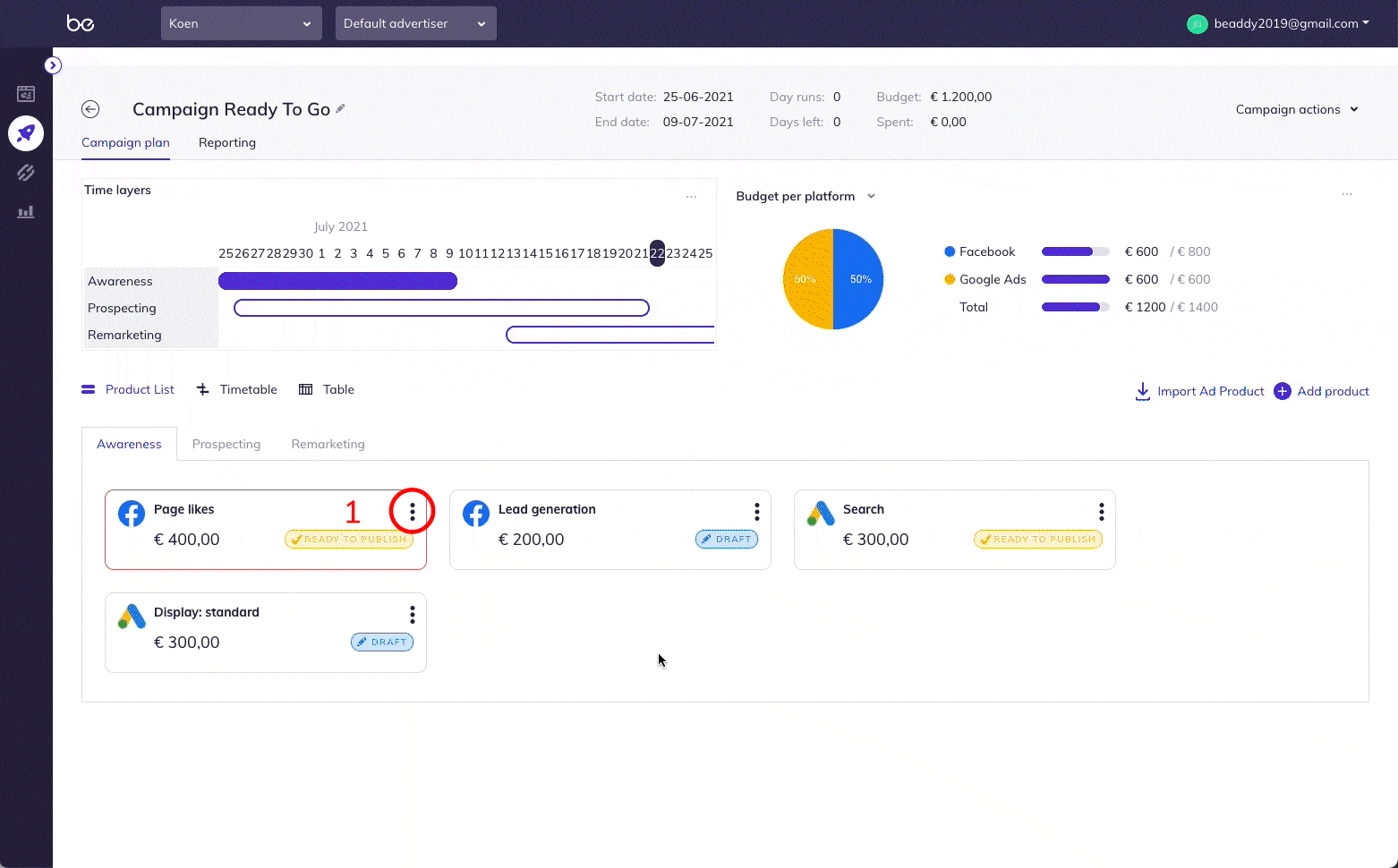
Task: Click the Campaign Ready To Go title
Action: point(232,109)
